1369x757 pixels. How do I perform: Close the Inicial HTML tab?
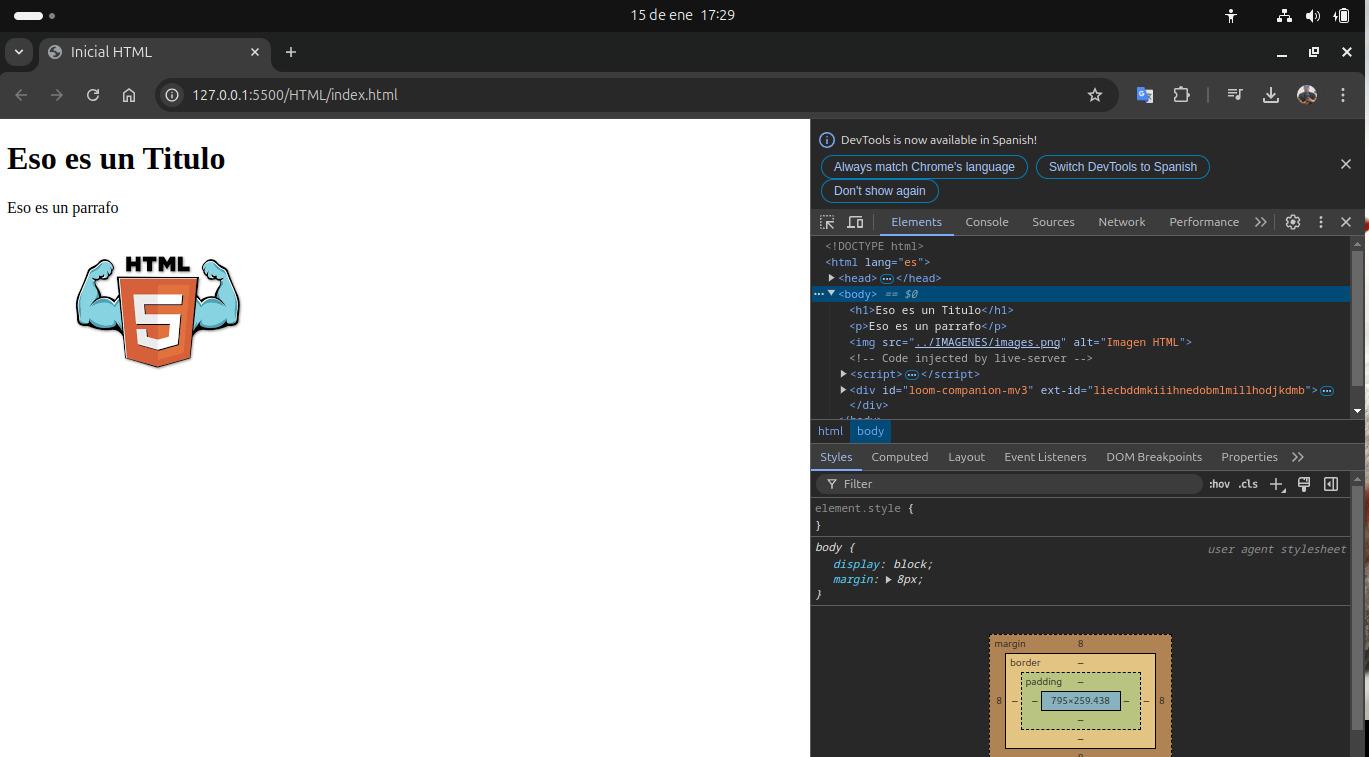point(255,52)
